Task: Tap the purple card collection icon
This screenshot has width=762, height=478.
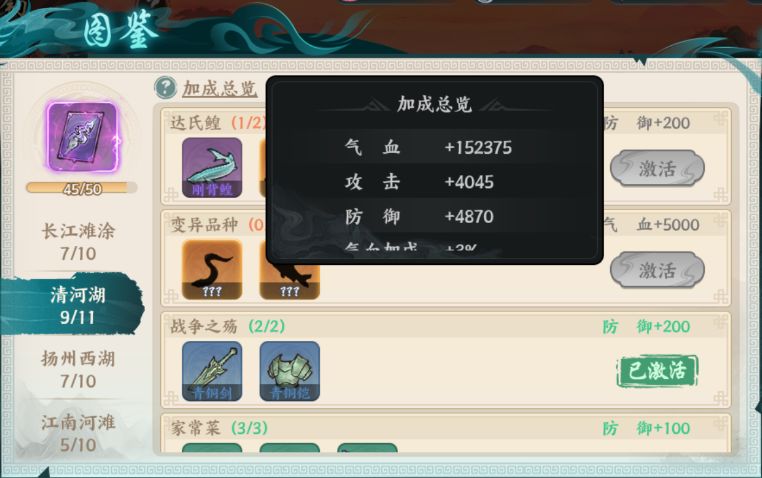Action: pos(82,137)
